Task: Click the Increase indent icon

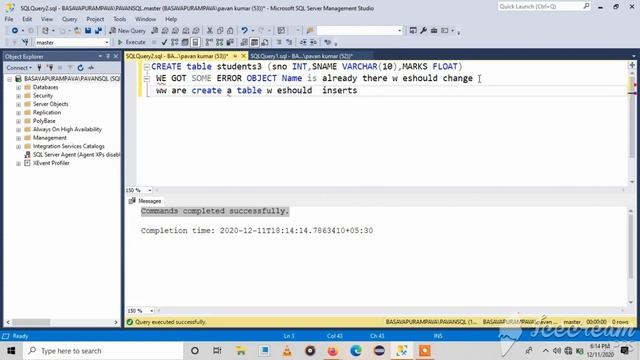Action: (x=313, y=42)
